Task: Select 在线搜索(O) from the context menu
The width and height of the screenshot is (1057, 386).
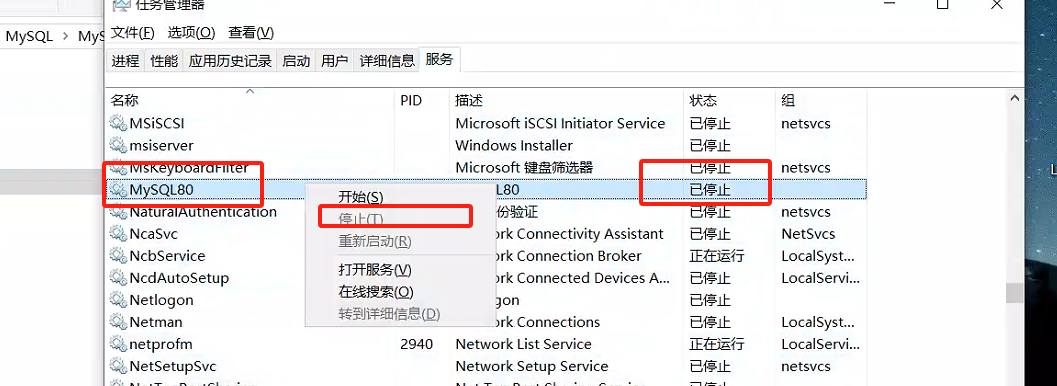Action: pyautogui.click(x=375, y=292)
